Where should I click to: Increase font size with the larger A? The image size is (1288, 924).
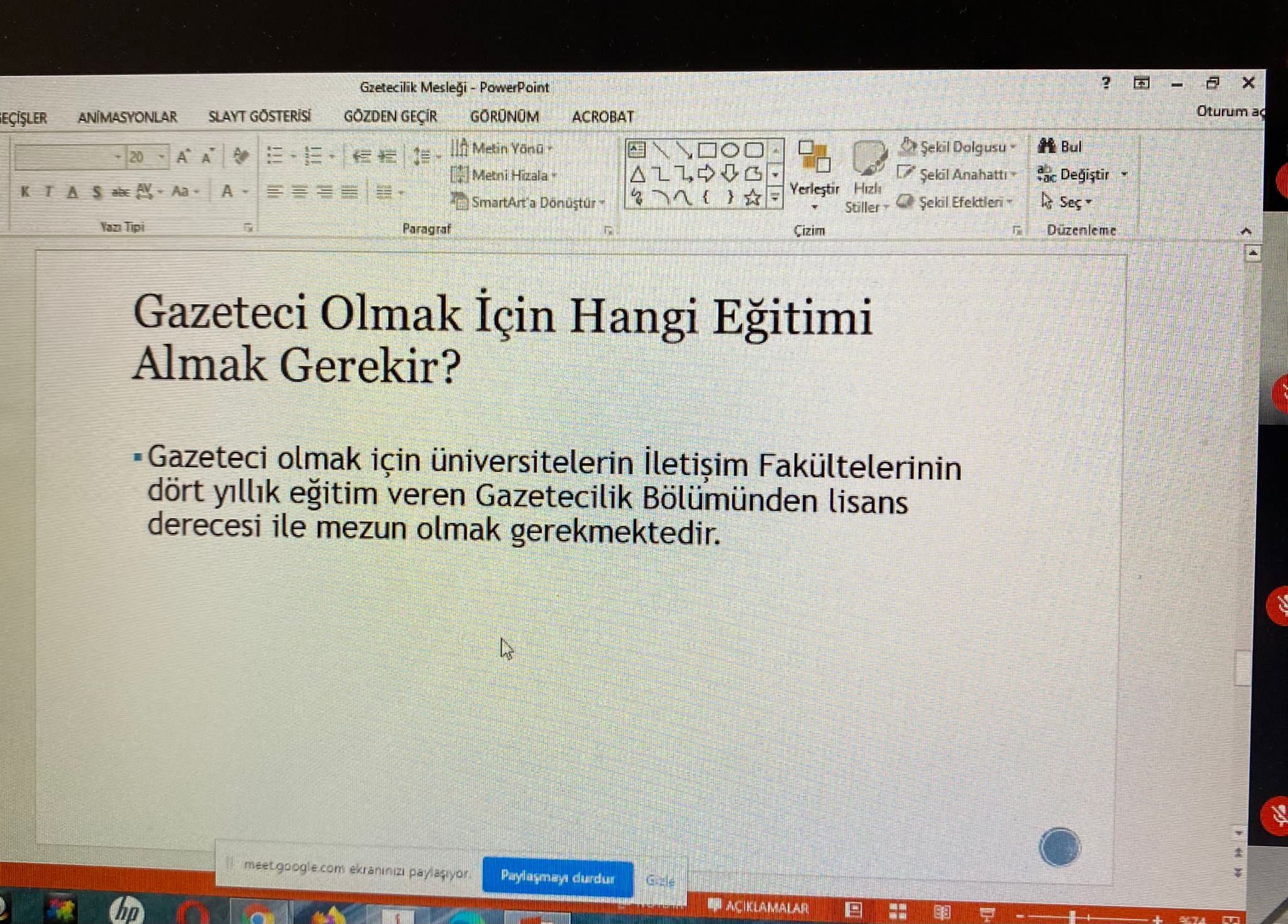pyautogui.click(x=182, y=157)
